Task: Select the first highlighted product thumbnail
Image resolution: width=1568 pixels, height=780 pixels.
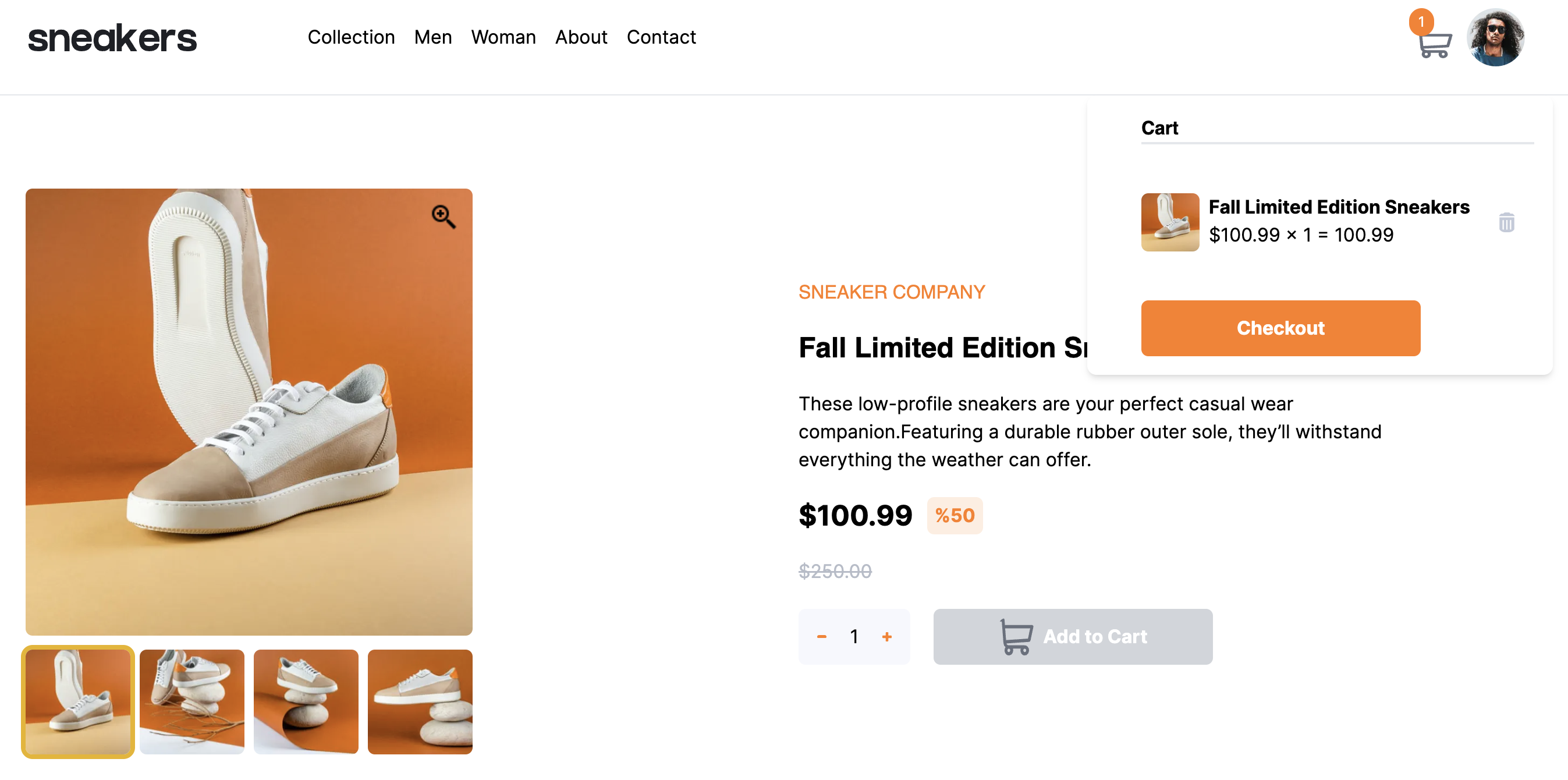Action: pos(78,701)
